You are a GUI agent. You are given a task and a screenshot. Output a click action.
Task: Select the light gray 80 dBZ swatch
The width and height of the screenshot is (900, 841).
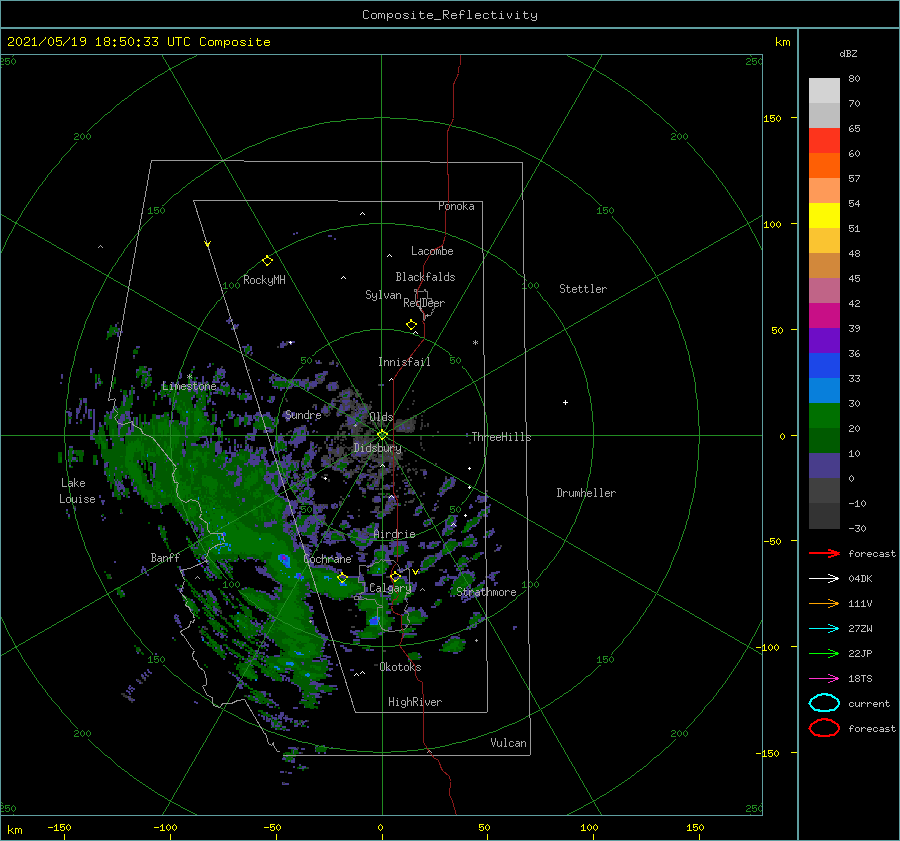[x=824, y=91]
